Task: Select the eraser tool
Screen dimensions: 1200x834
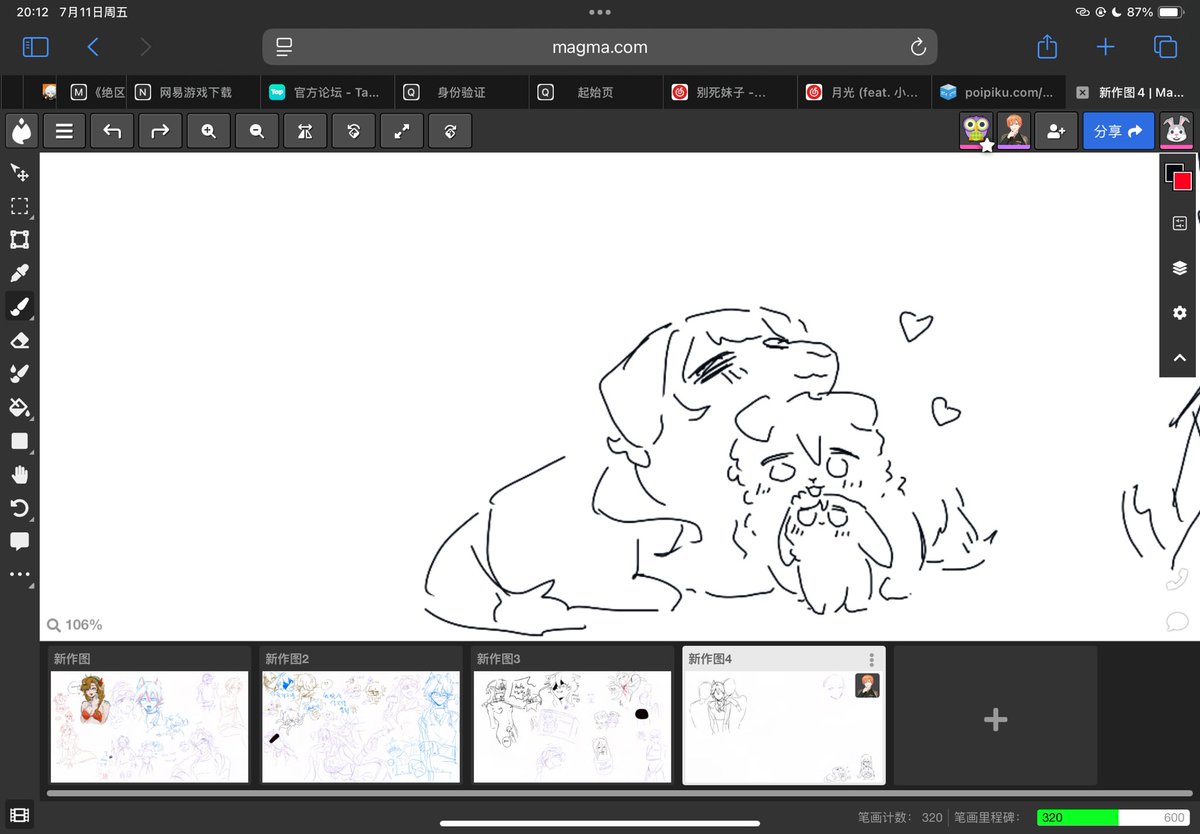Action: tap(19, 341)
